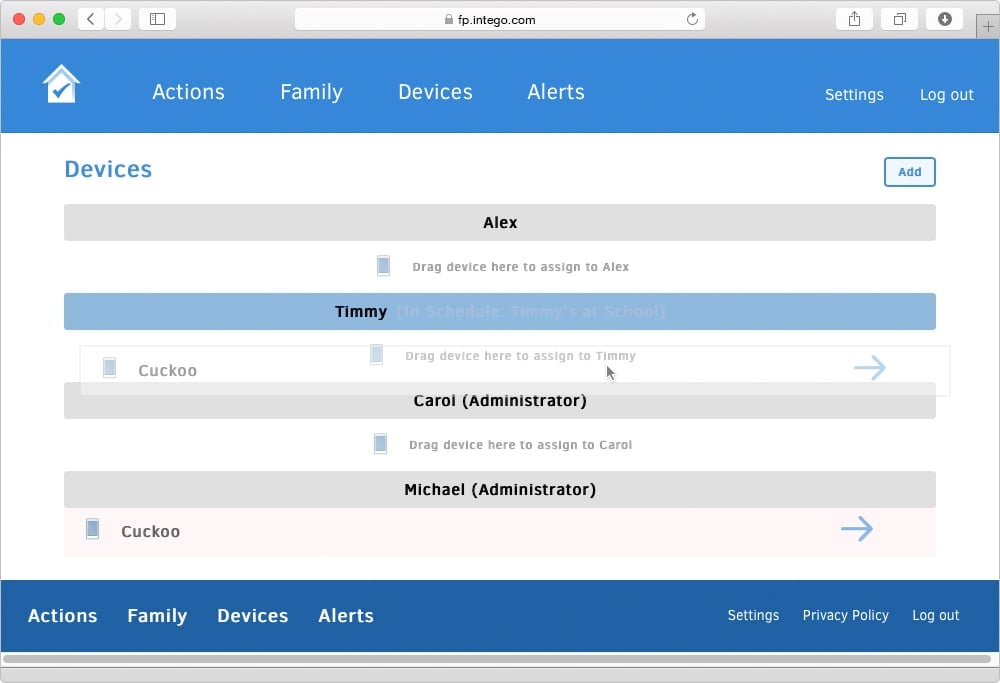Image resolution: width=1000 pixels, height=683 pixels.
Task: Click the phone icon beside Carol's drag placeholder
Action: point(380,444)
